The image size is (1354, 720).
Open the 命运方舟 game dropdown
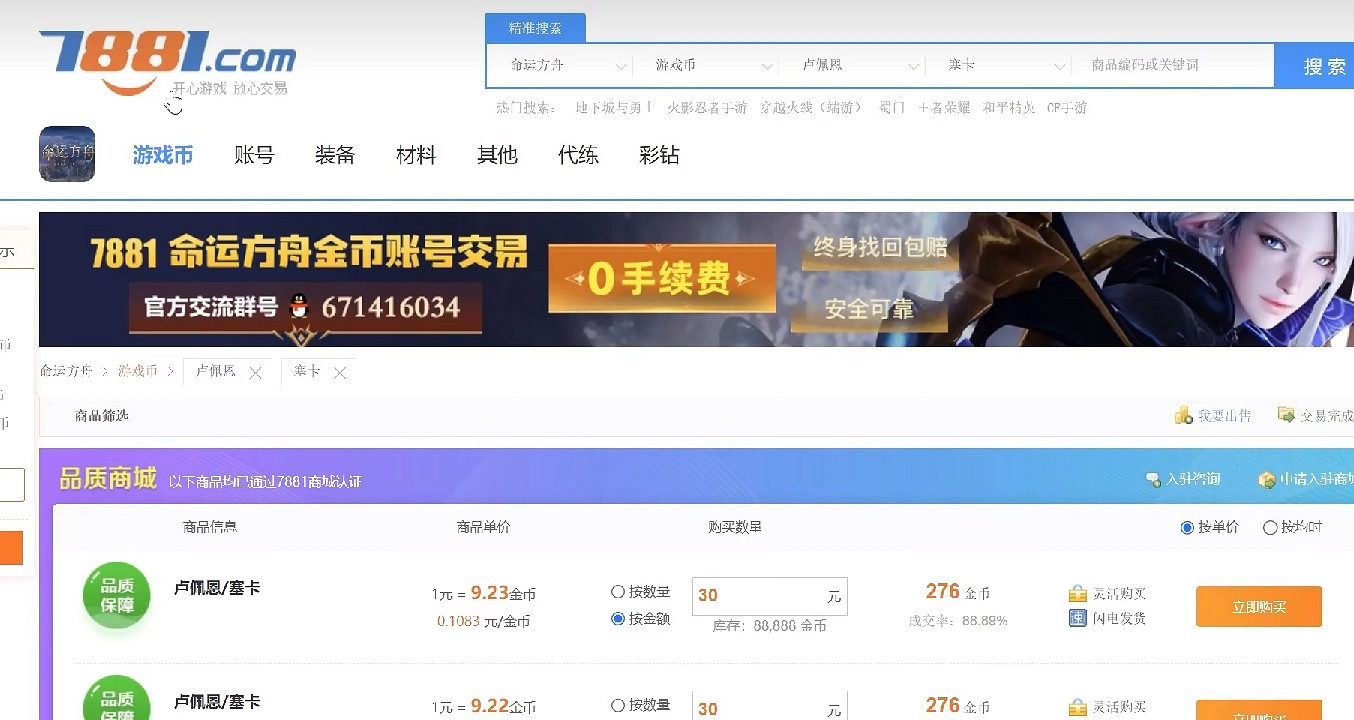(558, 64)
